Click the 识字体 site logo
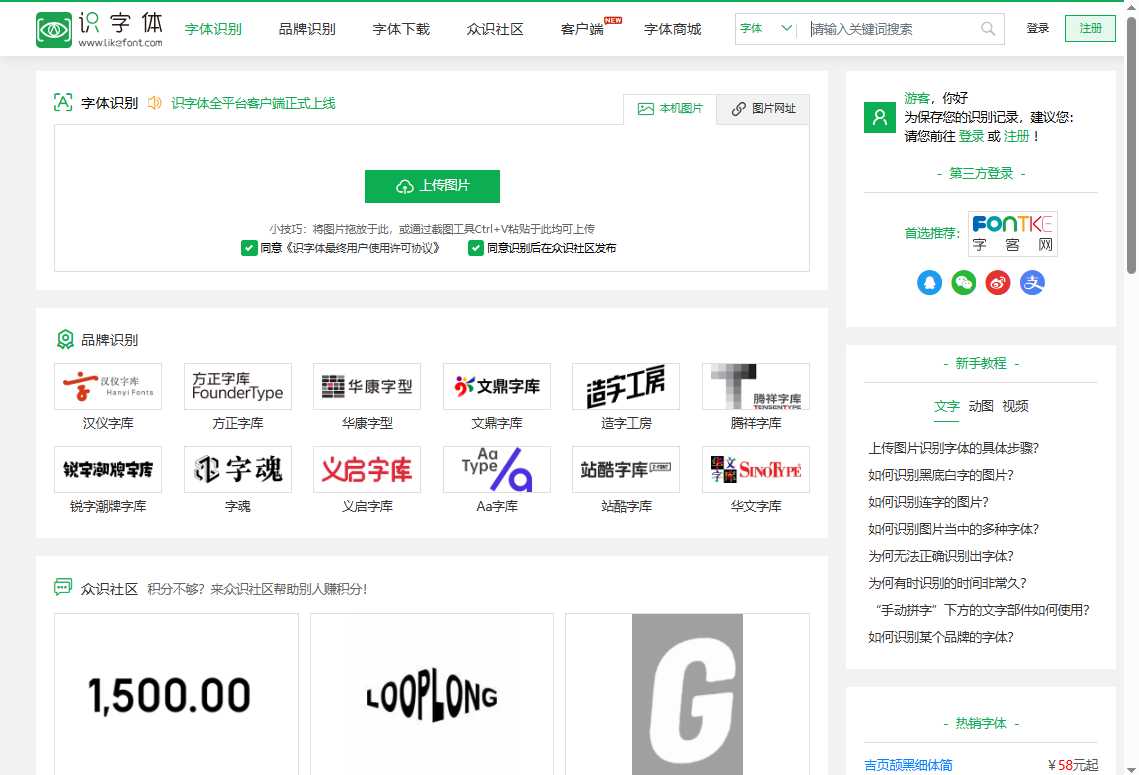Image resolution: width=1139 pixels, height=775 pixels. 95,28
